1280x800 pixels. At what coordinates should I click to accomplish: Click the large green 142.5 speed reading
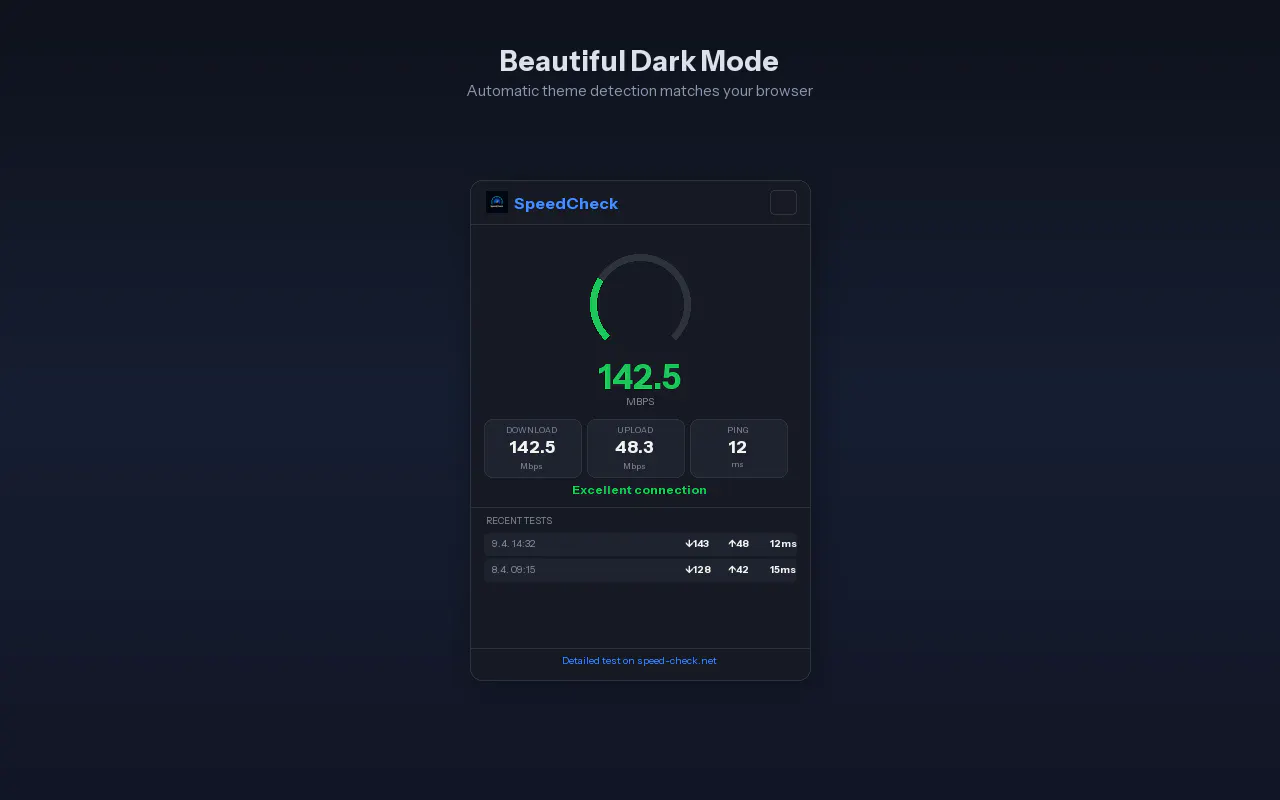639,377
